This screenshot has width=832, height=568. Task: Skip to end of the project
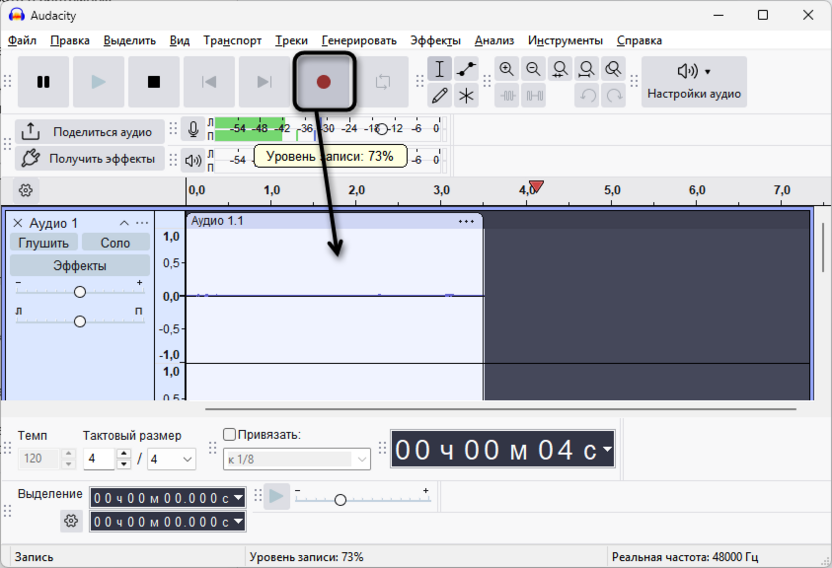(264, 82)
